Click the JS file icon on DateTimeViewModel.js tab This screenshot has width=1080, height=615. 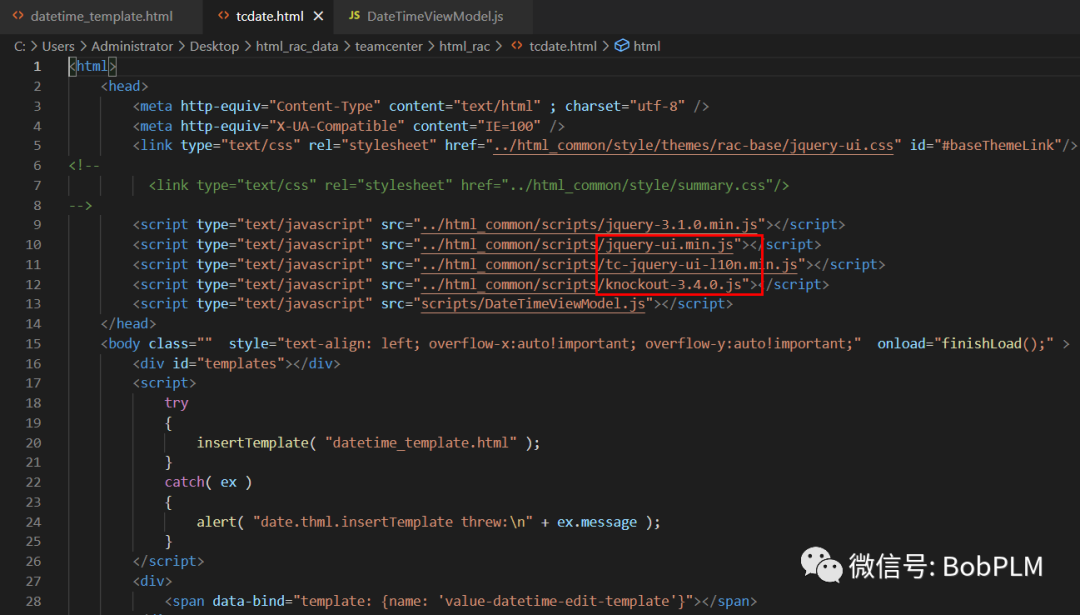coord(354,16)
